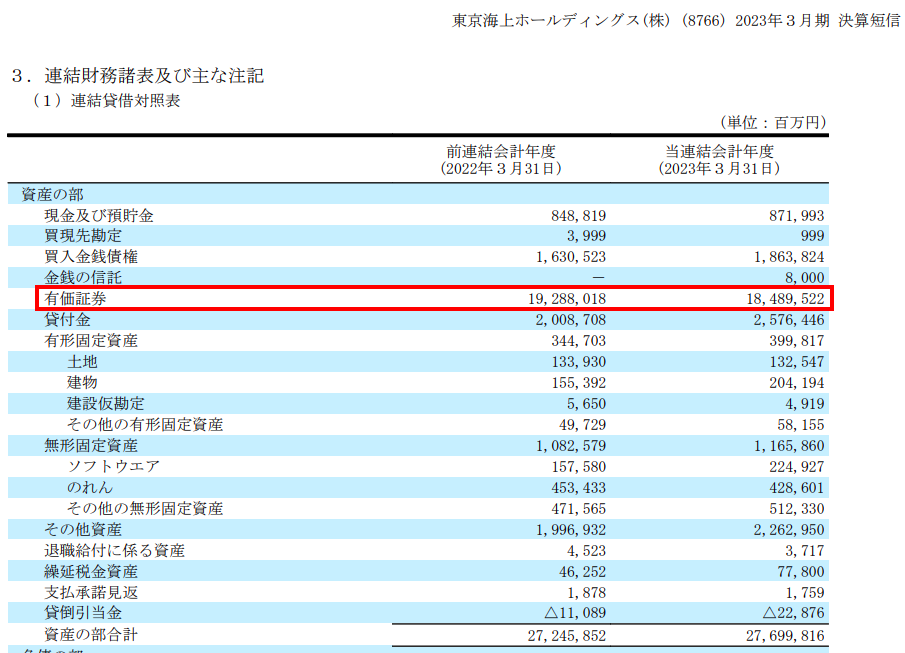Click the row label 買入金銭債権
Screen dimensions: 905x653
coord(91,256)
